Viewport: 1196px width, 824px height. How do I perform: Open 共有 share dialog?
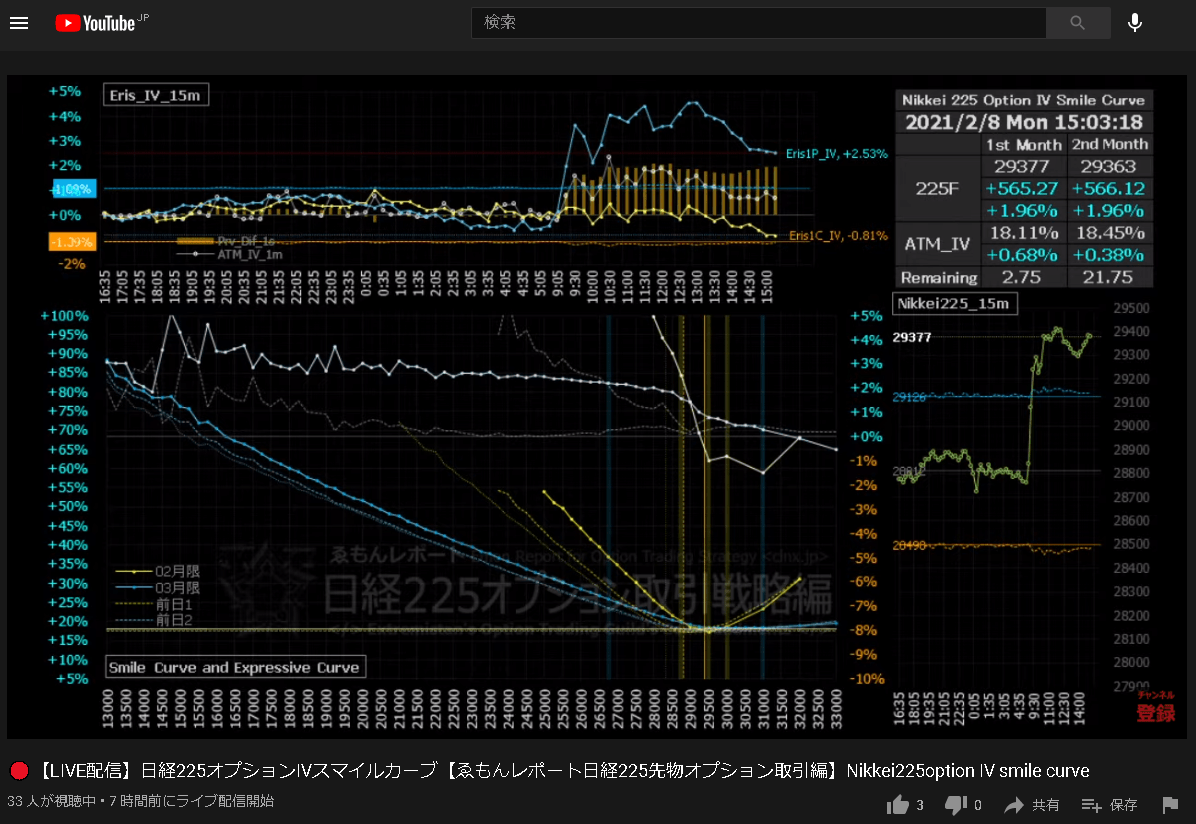pos(1031,805)
